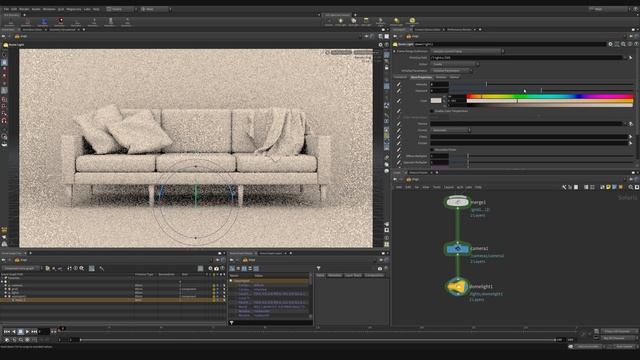Viewport: 640px width, 360px height.
Task: Click the Area Light shelf tool
Action: [366, 22]
